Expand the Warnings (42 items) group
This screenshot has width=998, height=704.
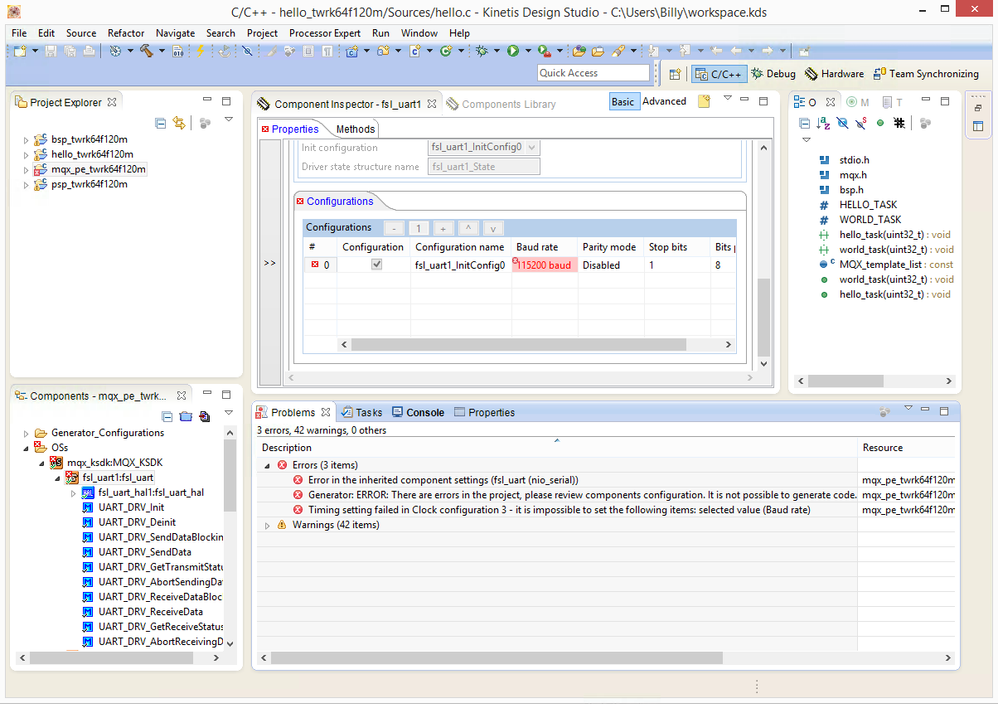click(x=267, y=526)
